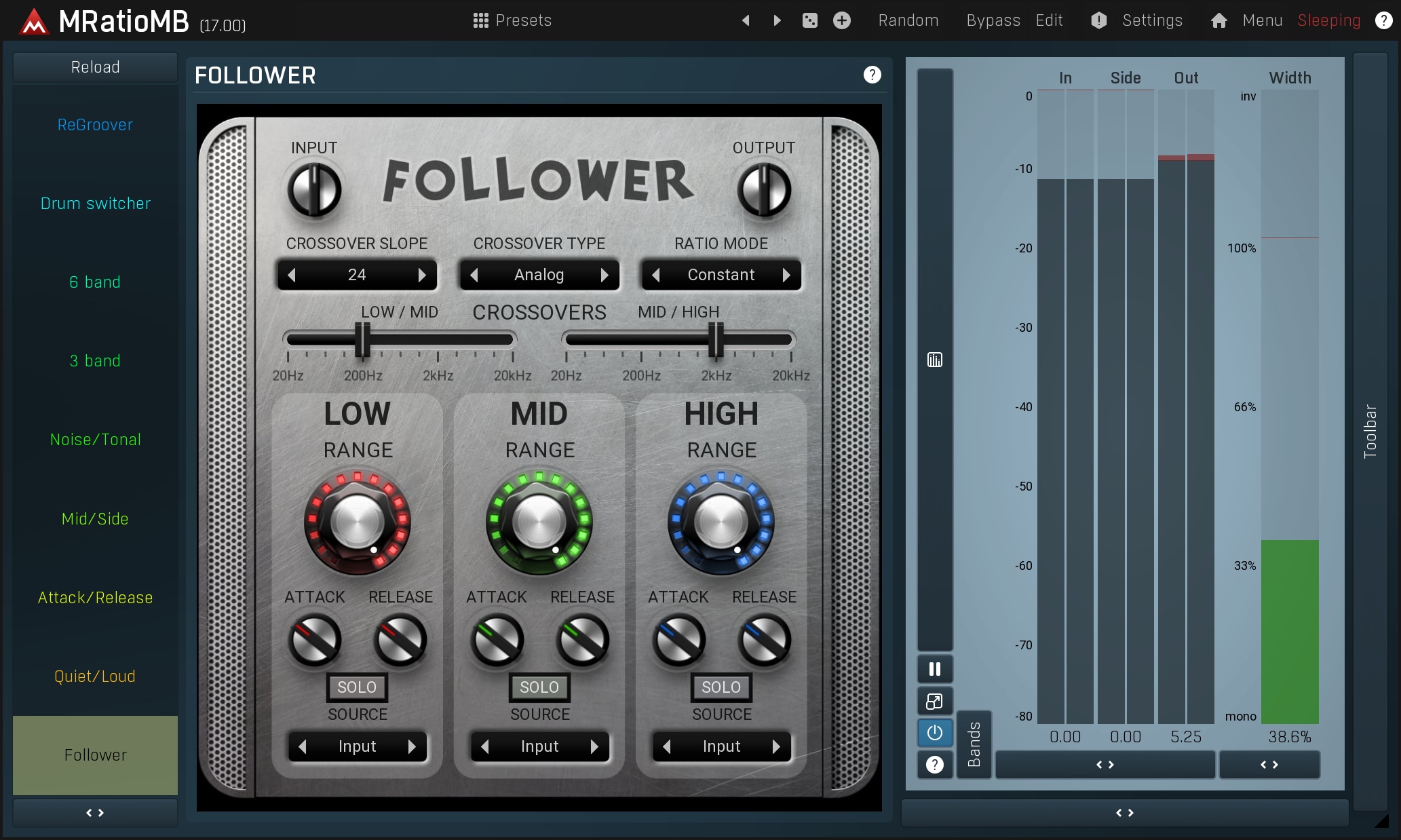Open the Settings menu
This screenshot has width=1401, height=840.
tap(1152, 20)
